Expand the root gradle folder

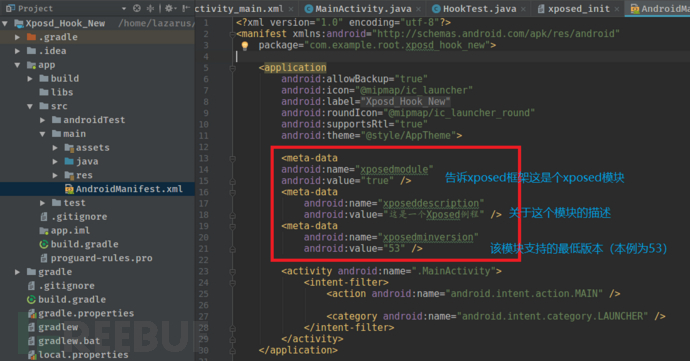pyautogui.click(x=18, y=272)
